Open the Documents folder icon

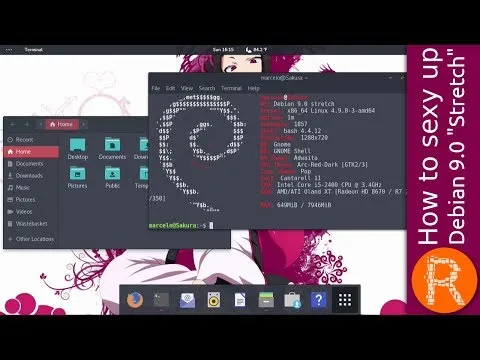click(x=112, y=149)
